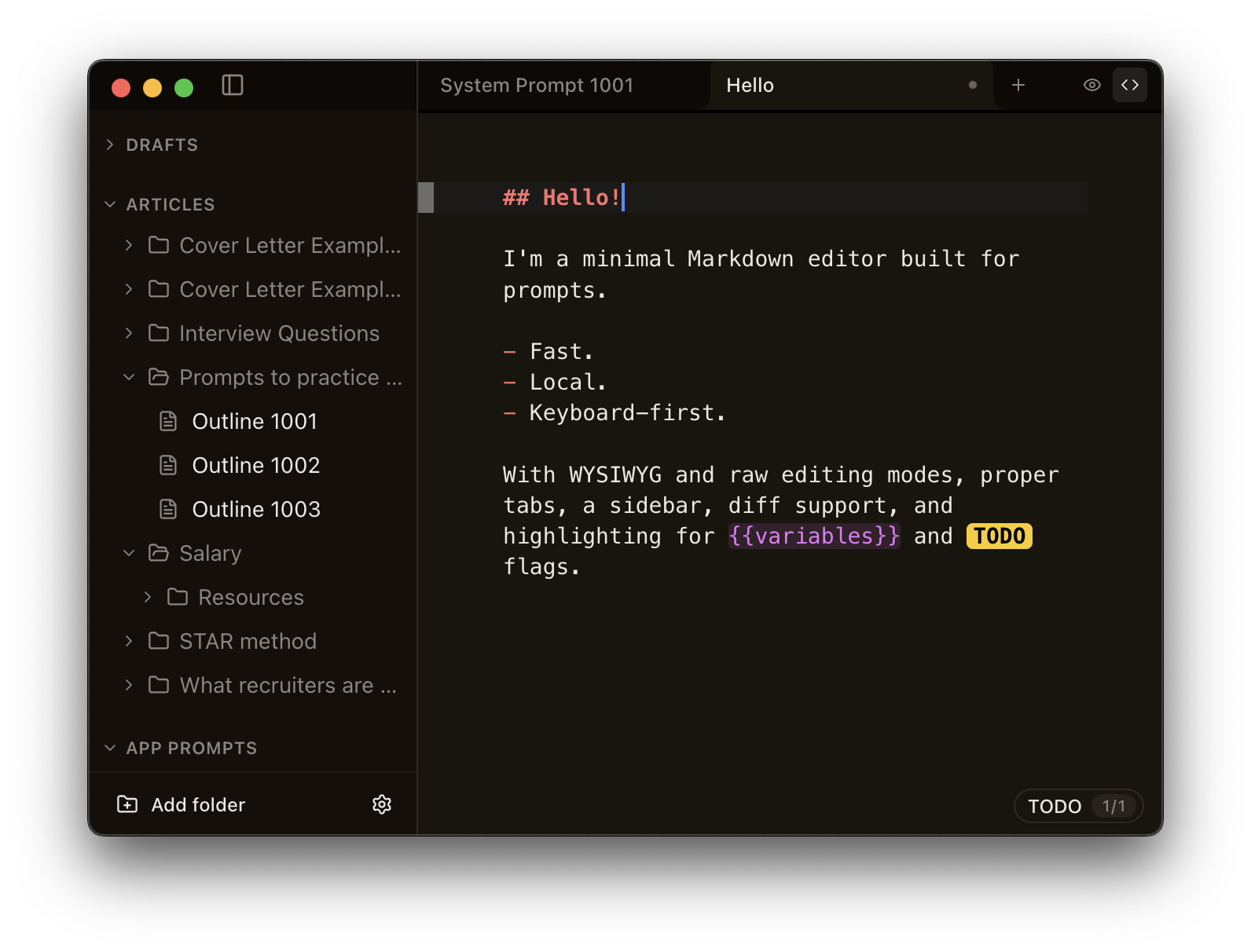The image size is (1251, 952).
Task: Click Interview Questions folder icon
Action: [159, 333]
